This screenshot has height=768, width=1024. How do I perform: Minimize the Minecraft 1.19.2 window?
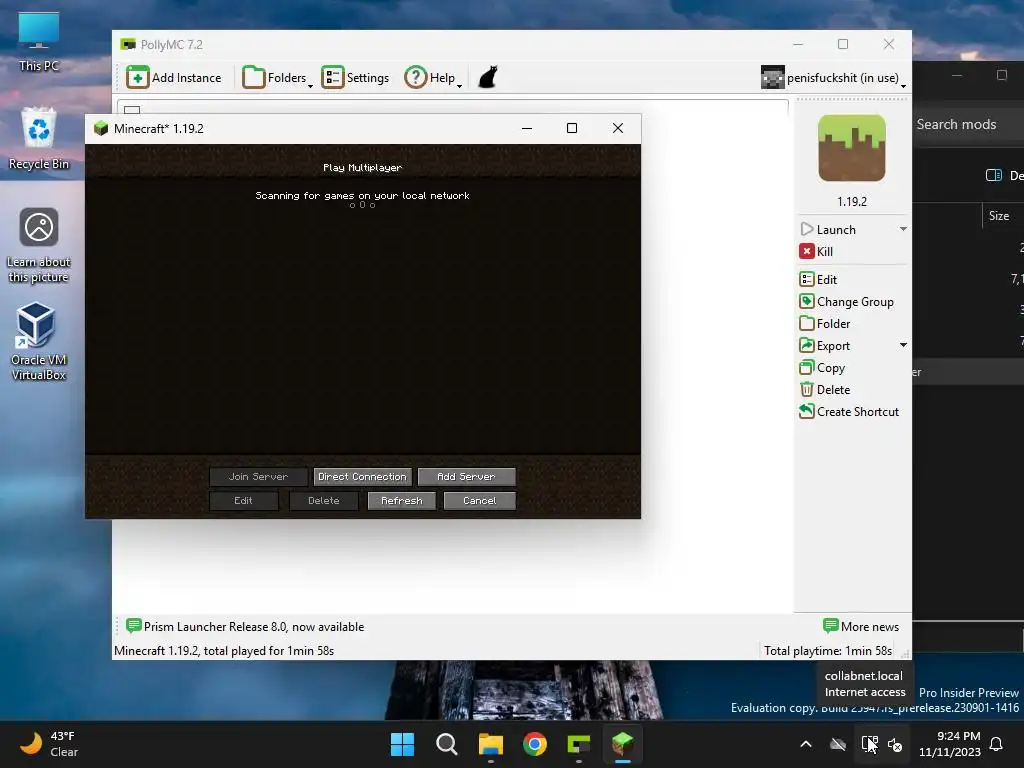[527, 128]
